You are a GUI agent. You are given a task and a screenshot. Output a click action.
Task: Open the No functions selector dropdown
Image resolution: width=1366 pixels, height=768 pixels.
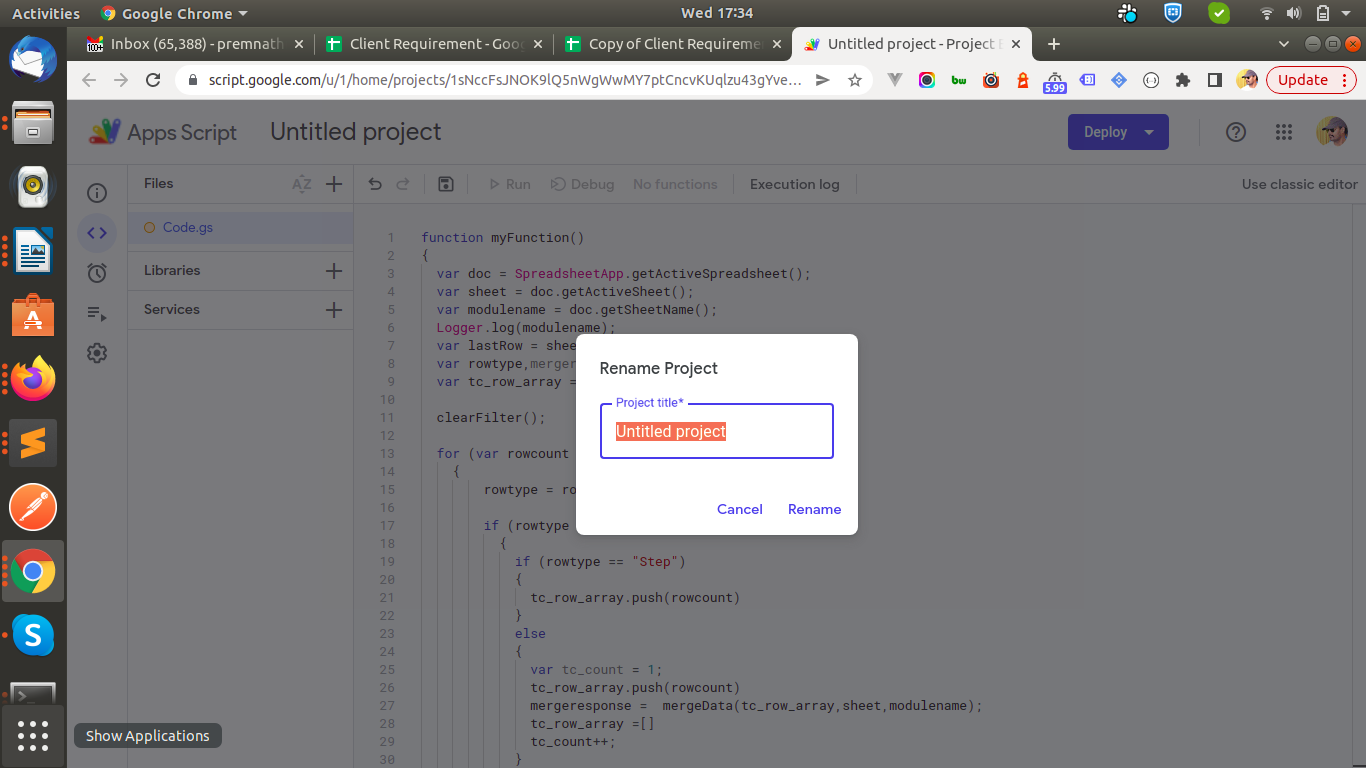click(675, 184)
